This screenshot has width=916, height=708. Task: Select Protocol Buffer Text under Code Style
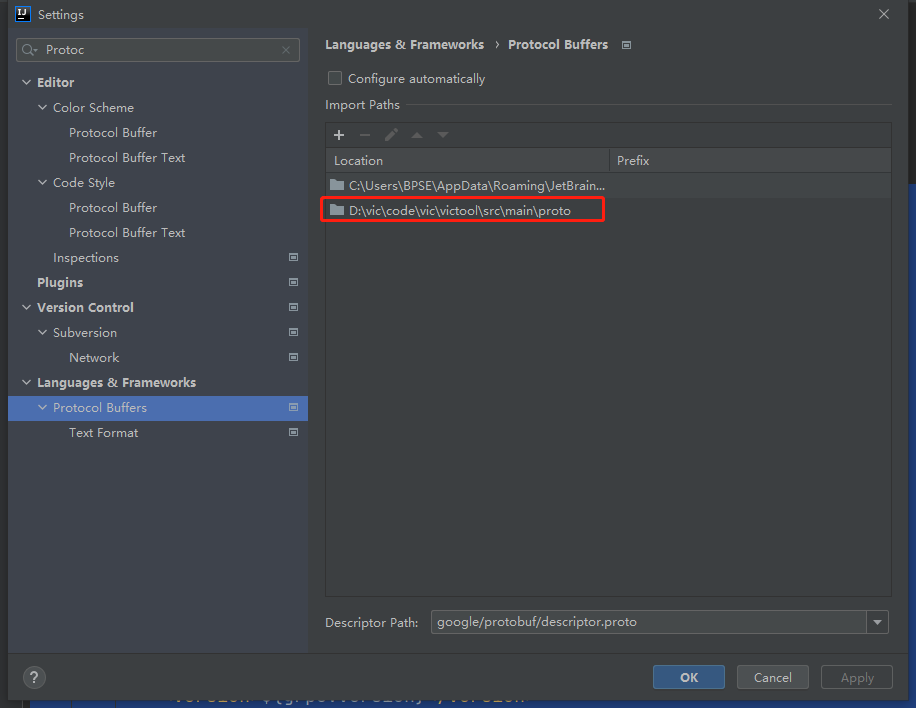[x=127, y=232]
